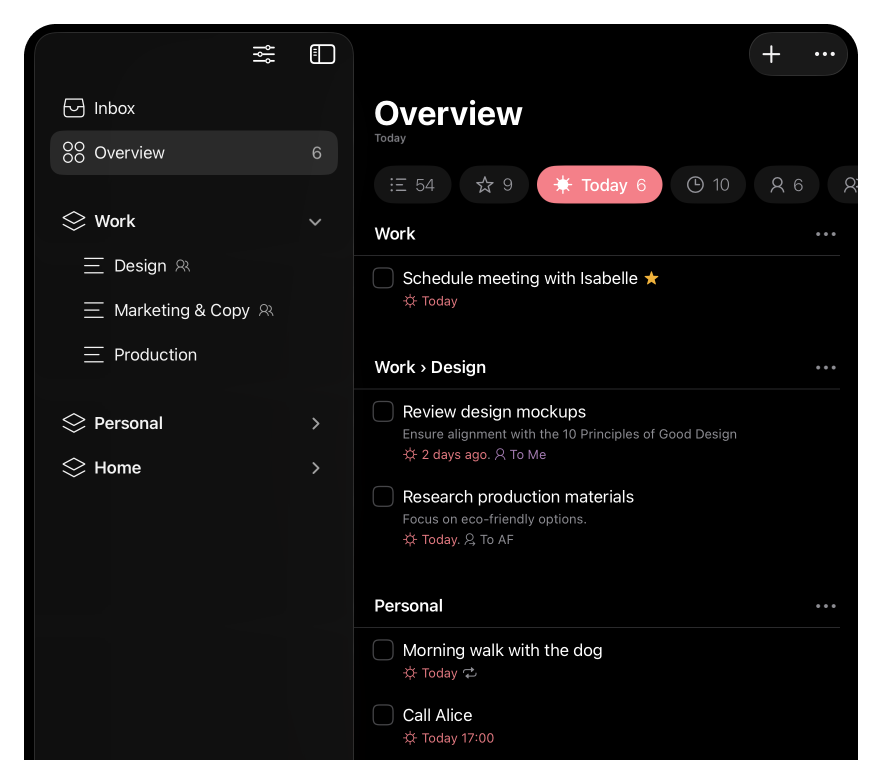Toggle the sidebar visibility icon

coord(322,54)
